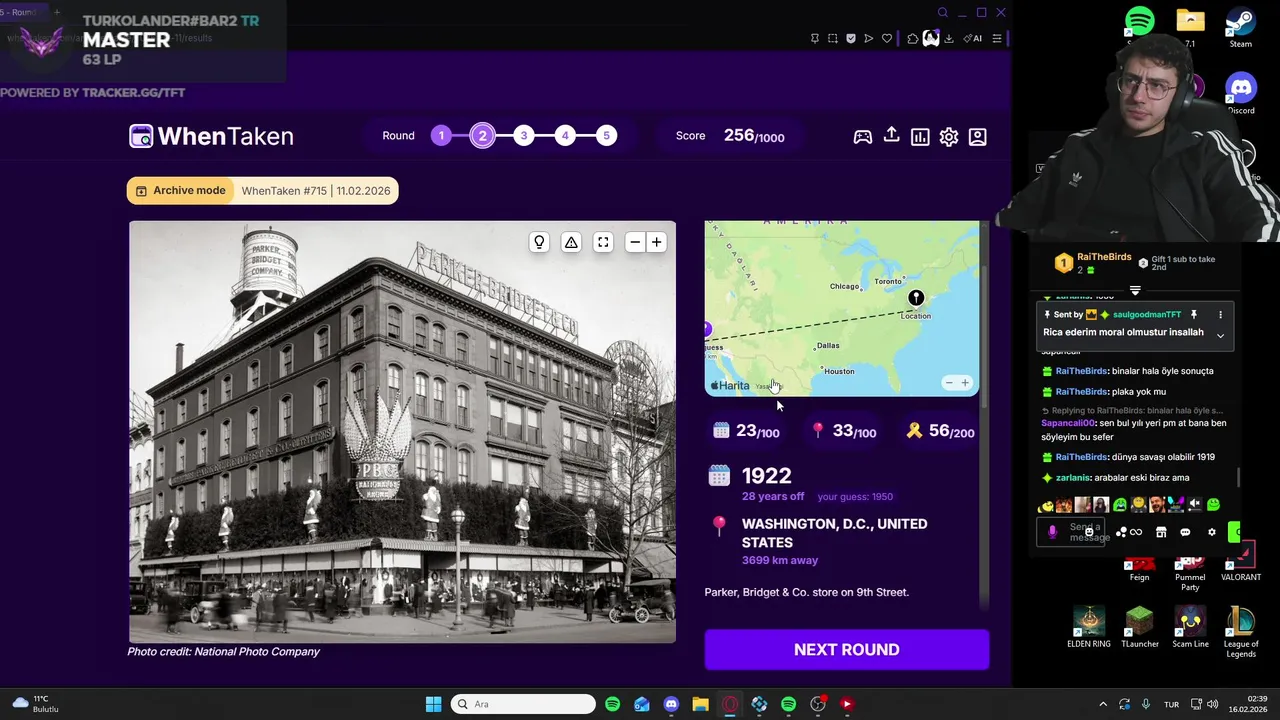The height and width of the screenshot is (720, 1280).
Task: Open pinned message three-dot menu
Action: (x=1220, y=315)
